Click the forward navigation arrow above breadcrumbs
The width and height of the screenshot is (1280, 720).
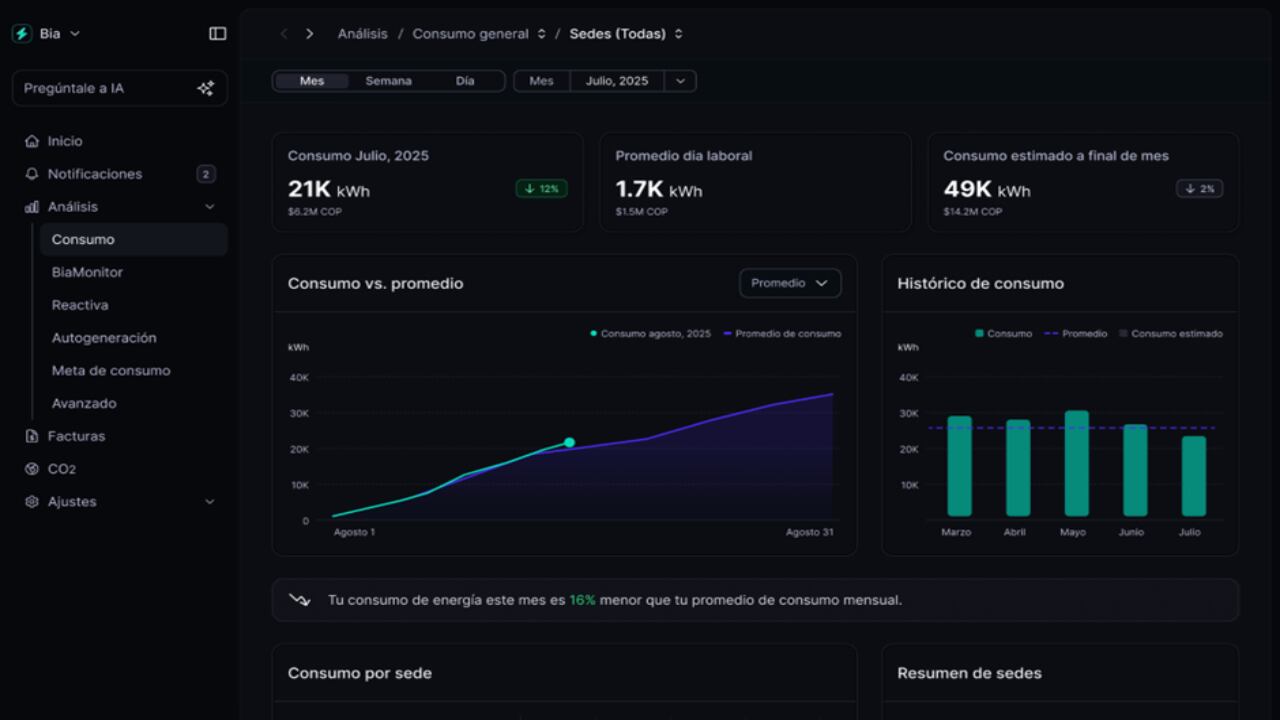pyautogui.click(x=310, y=33)
